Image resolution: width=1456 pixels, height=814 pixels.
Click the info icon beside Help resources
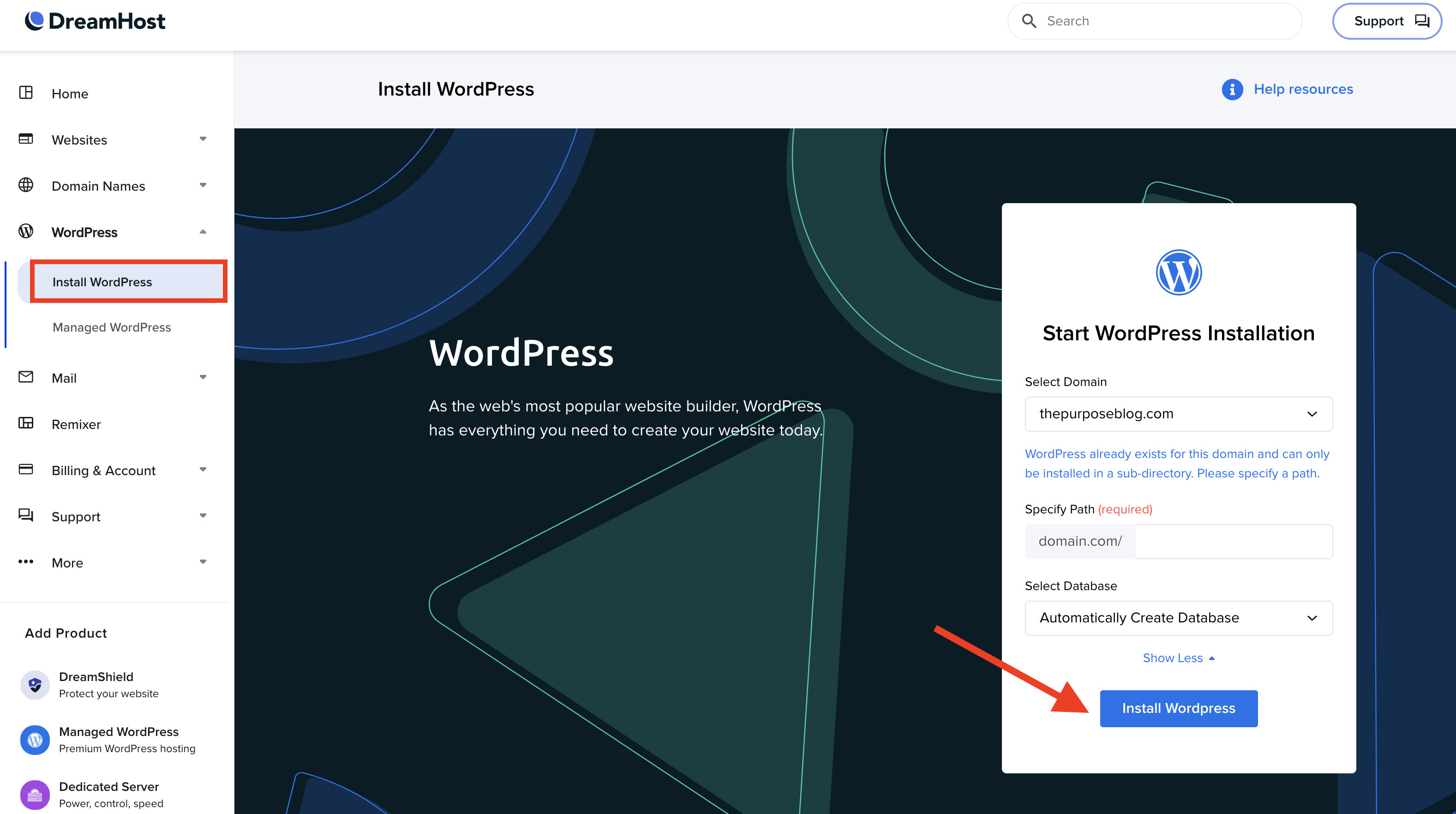[1232, 90]
